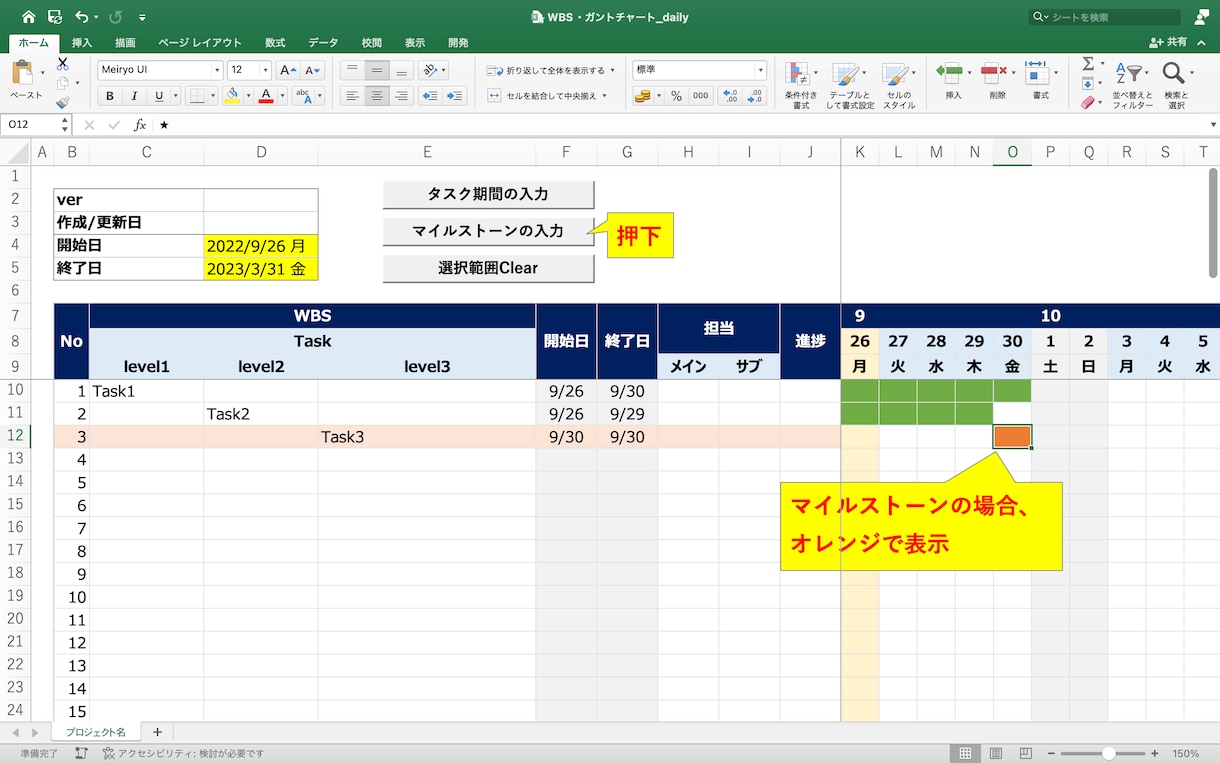The width and height of the screenshot is (1220, 763).
Task: Click the Save icon in title bar
Action: click(x=55, y=17)
